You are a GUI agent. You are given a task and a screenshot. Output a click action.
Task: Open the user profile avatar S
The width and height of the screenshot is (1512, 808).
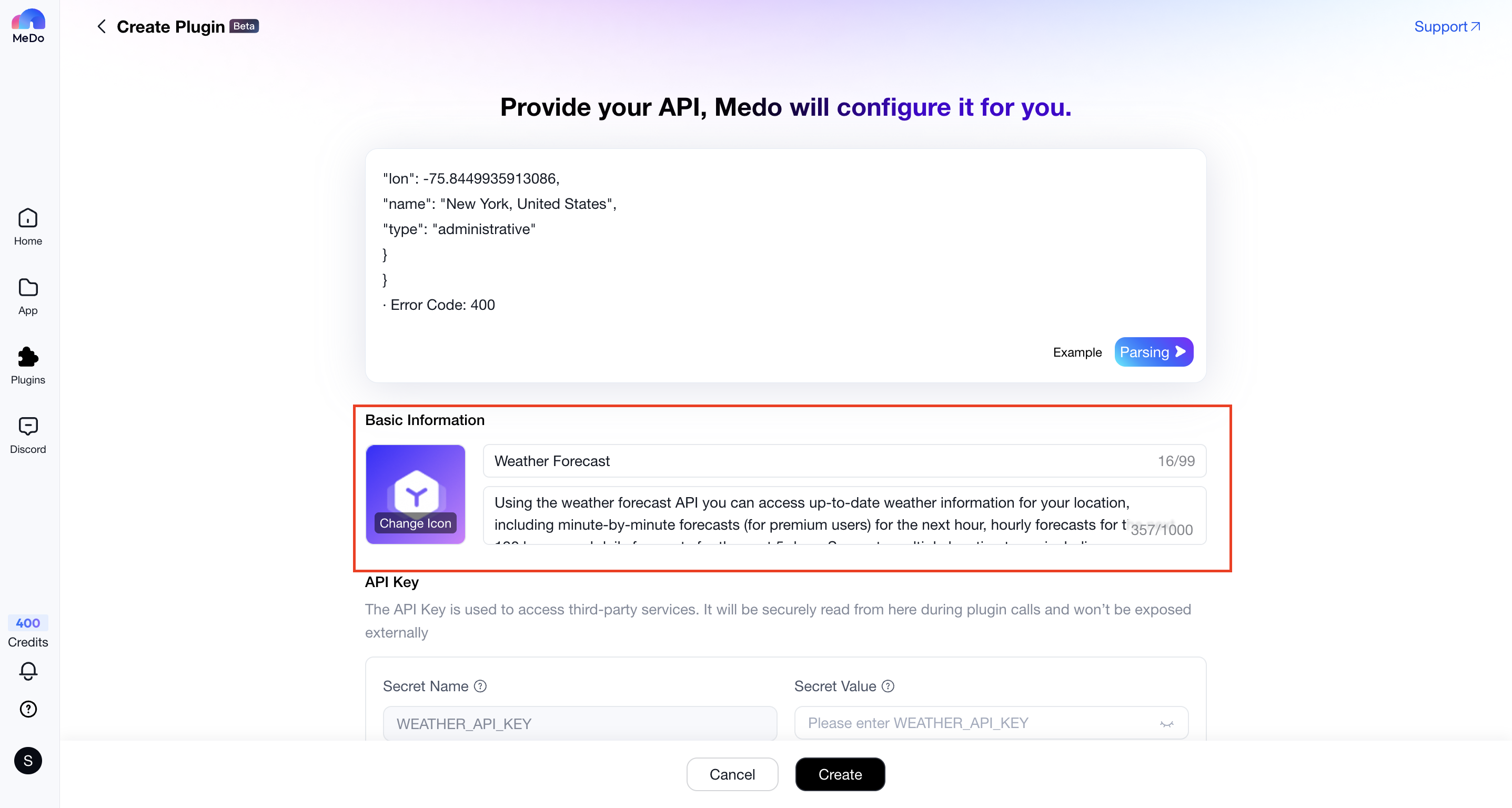27,761
